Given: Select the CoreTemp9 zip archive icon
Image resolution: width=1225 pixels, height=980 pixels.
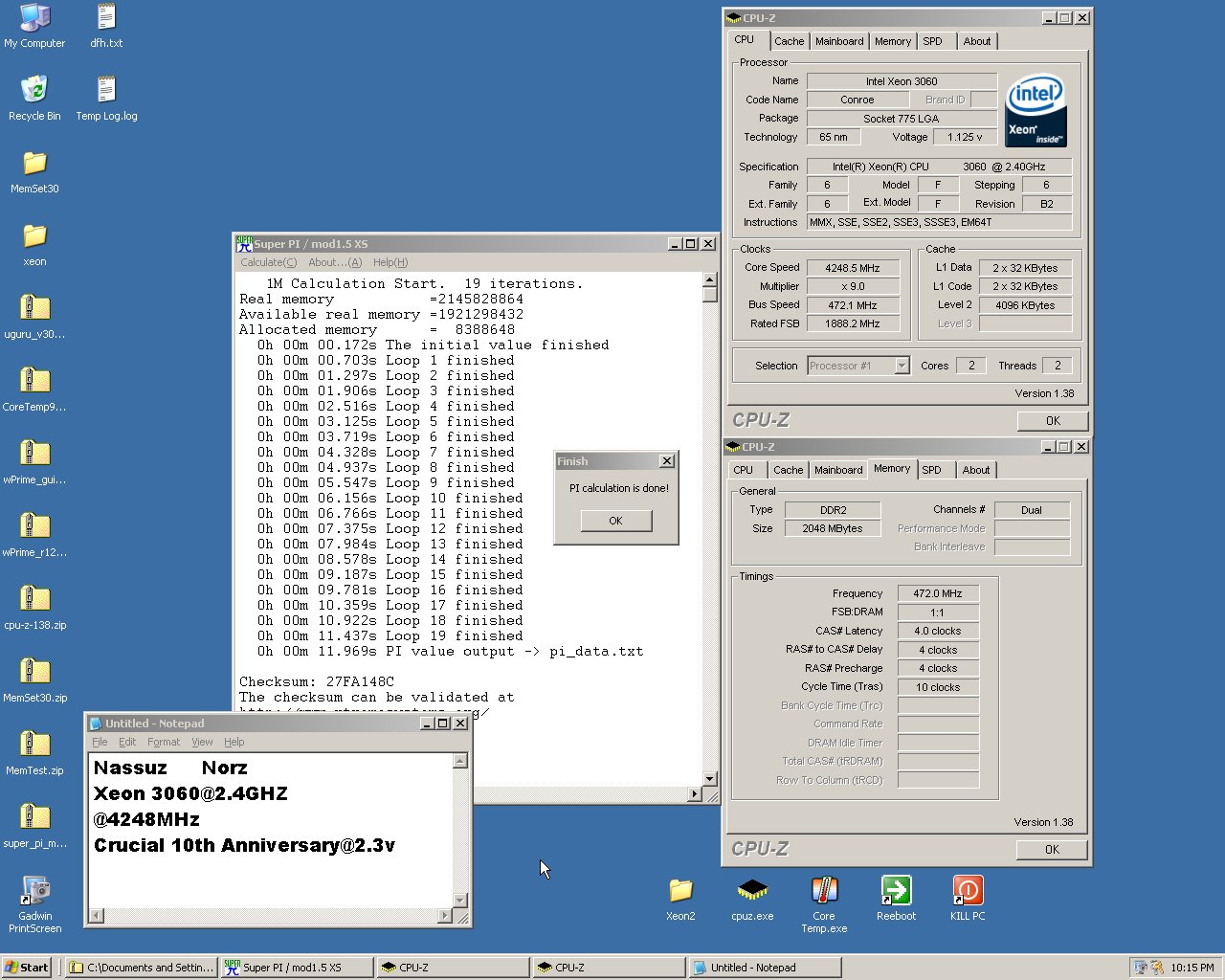Looking at the screenshot, I should 34,390.
